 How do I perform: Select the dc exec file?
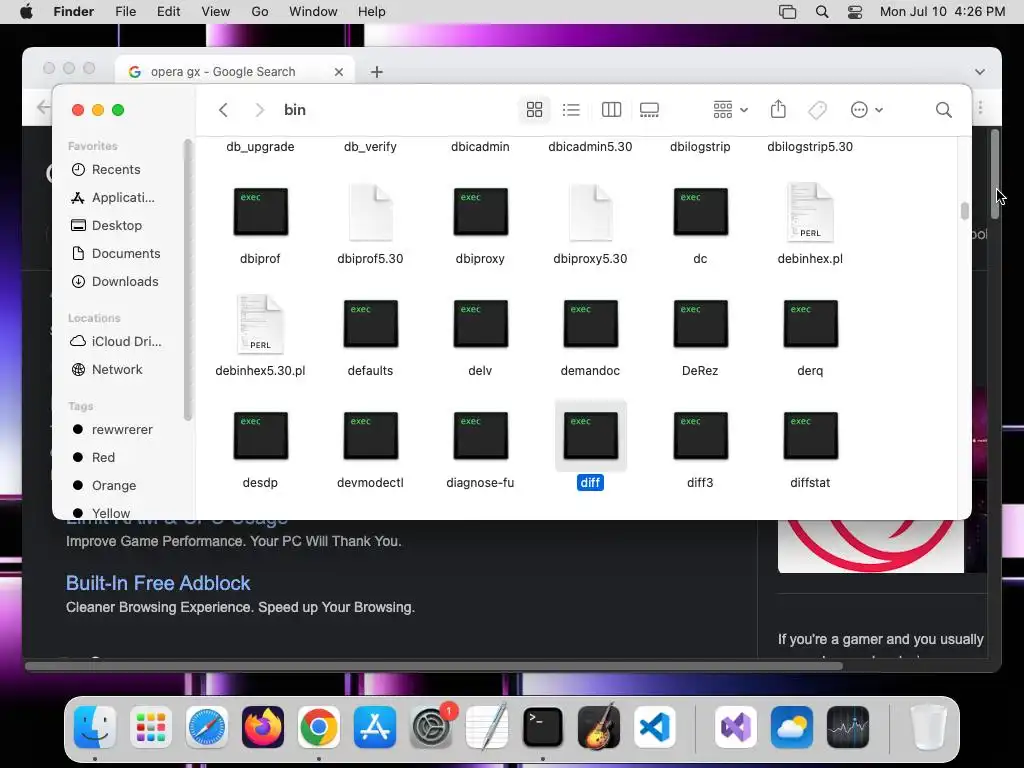click(x=701, y=212)
